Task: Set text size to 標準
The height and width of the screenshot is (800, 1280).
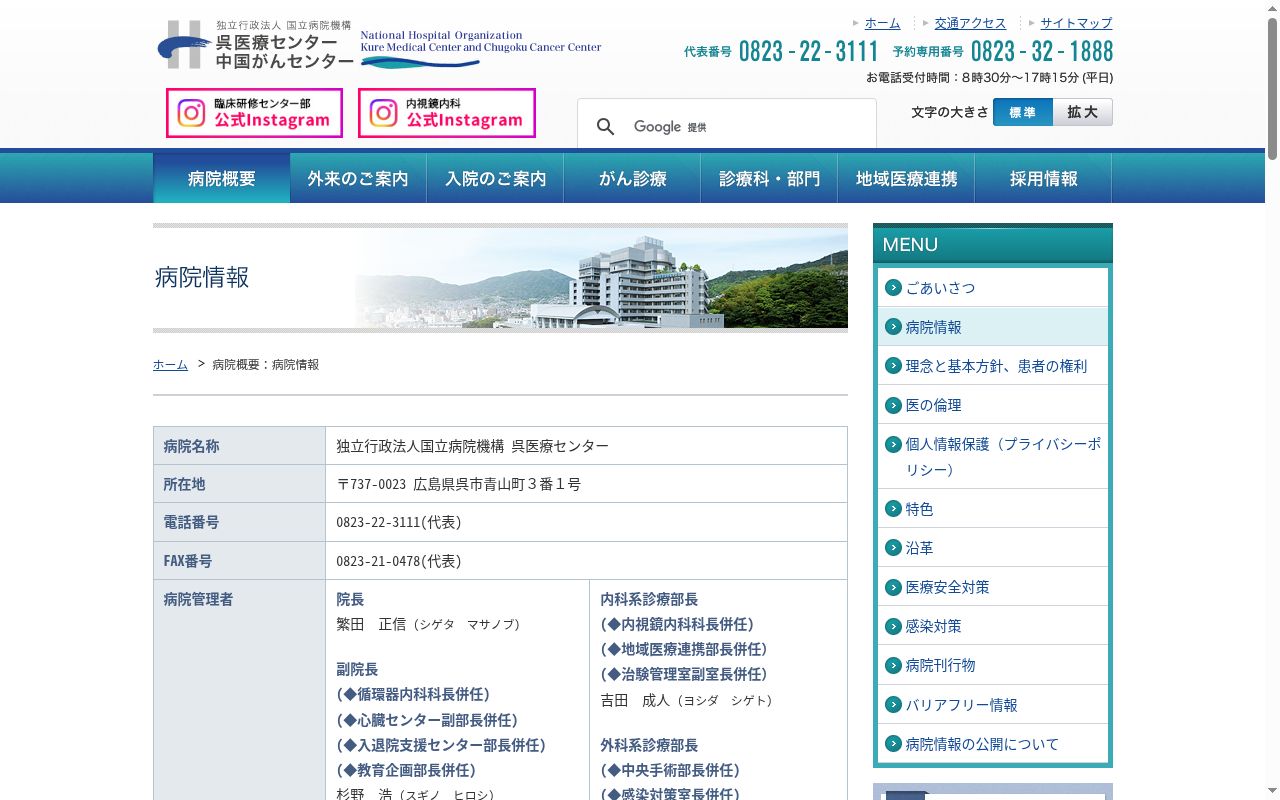Action: point(1023,112)
